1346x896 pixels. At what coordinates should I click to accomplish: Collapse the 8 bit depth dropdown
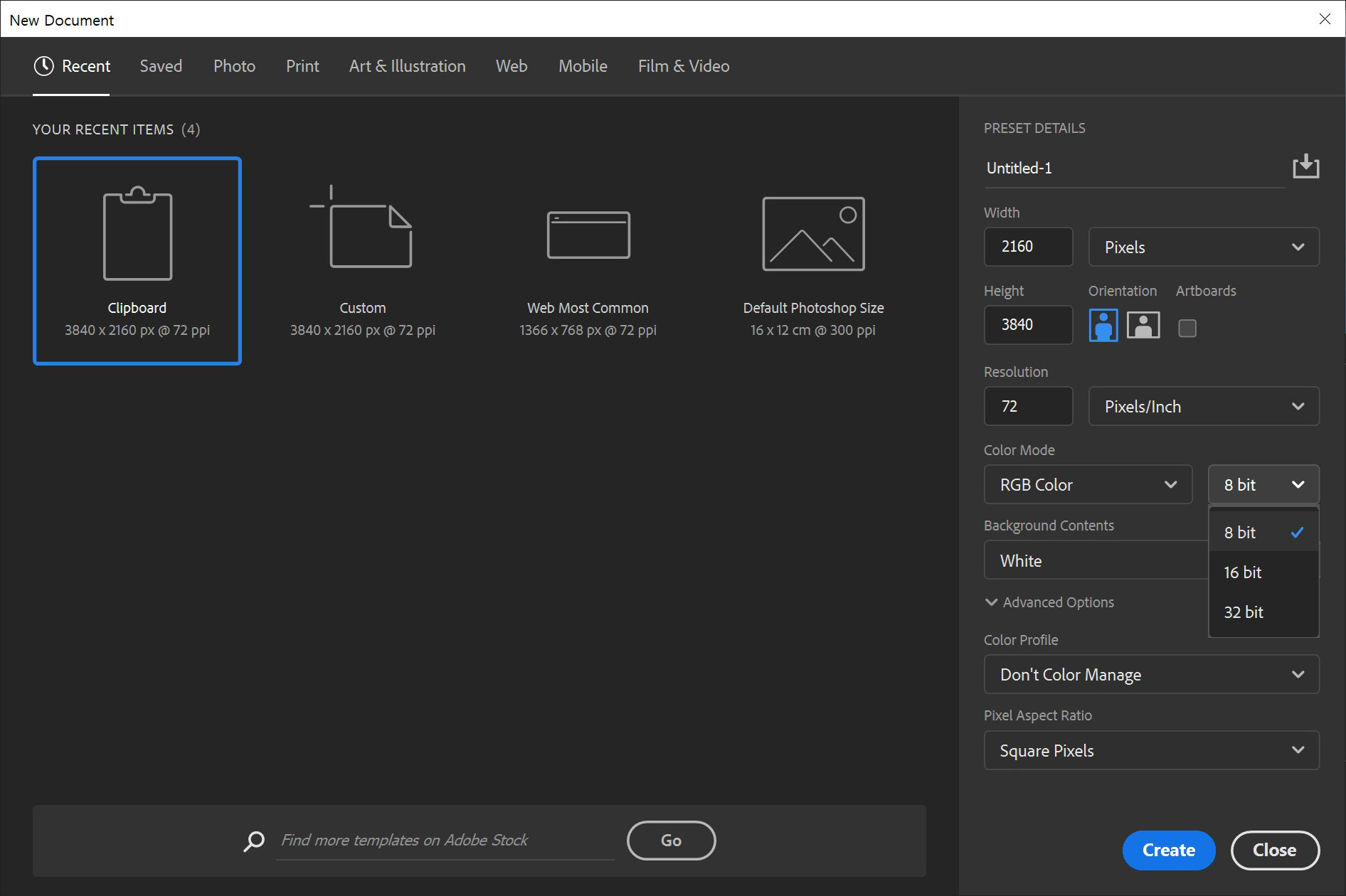[x=1263, y=484]
